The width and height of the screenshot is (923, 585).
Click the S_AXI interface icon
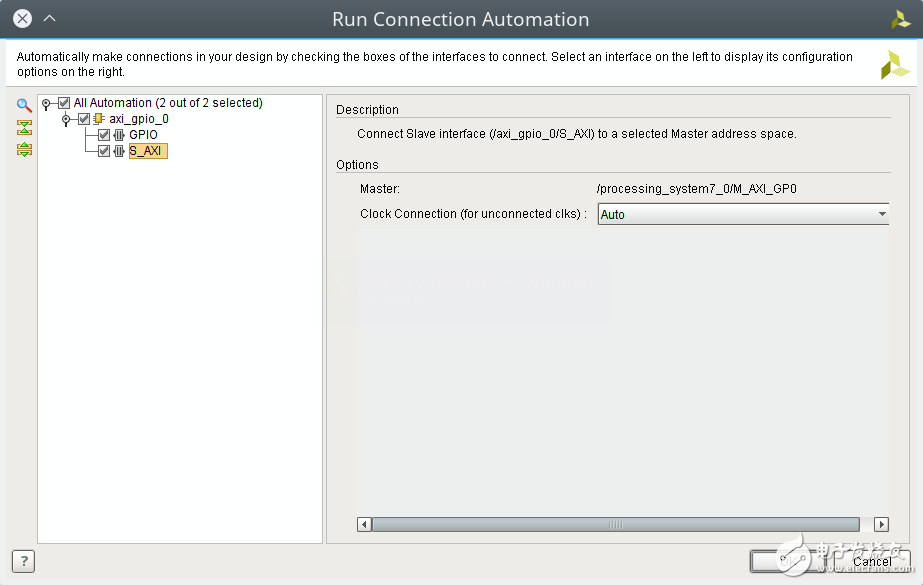[x=119, y=151]
